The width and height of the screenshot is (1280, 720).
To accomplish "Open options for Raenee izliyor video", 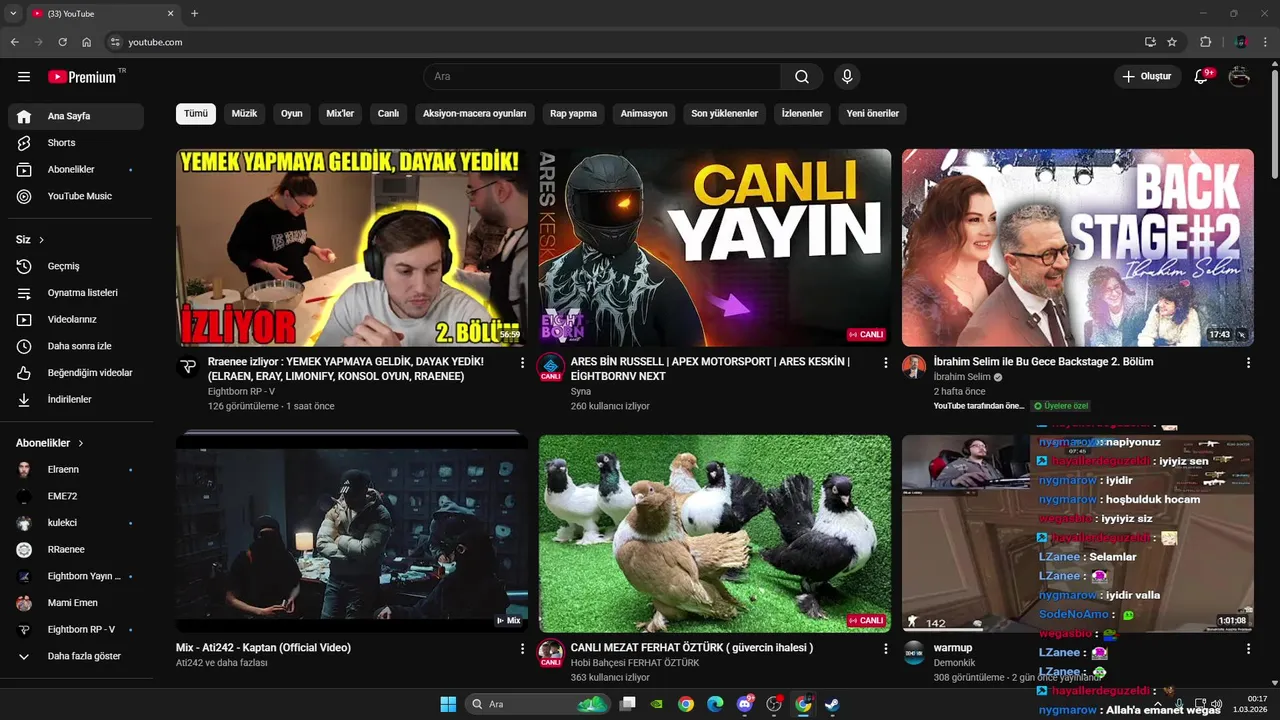I will [x=522, y=363].
